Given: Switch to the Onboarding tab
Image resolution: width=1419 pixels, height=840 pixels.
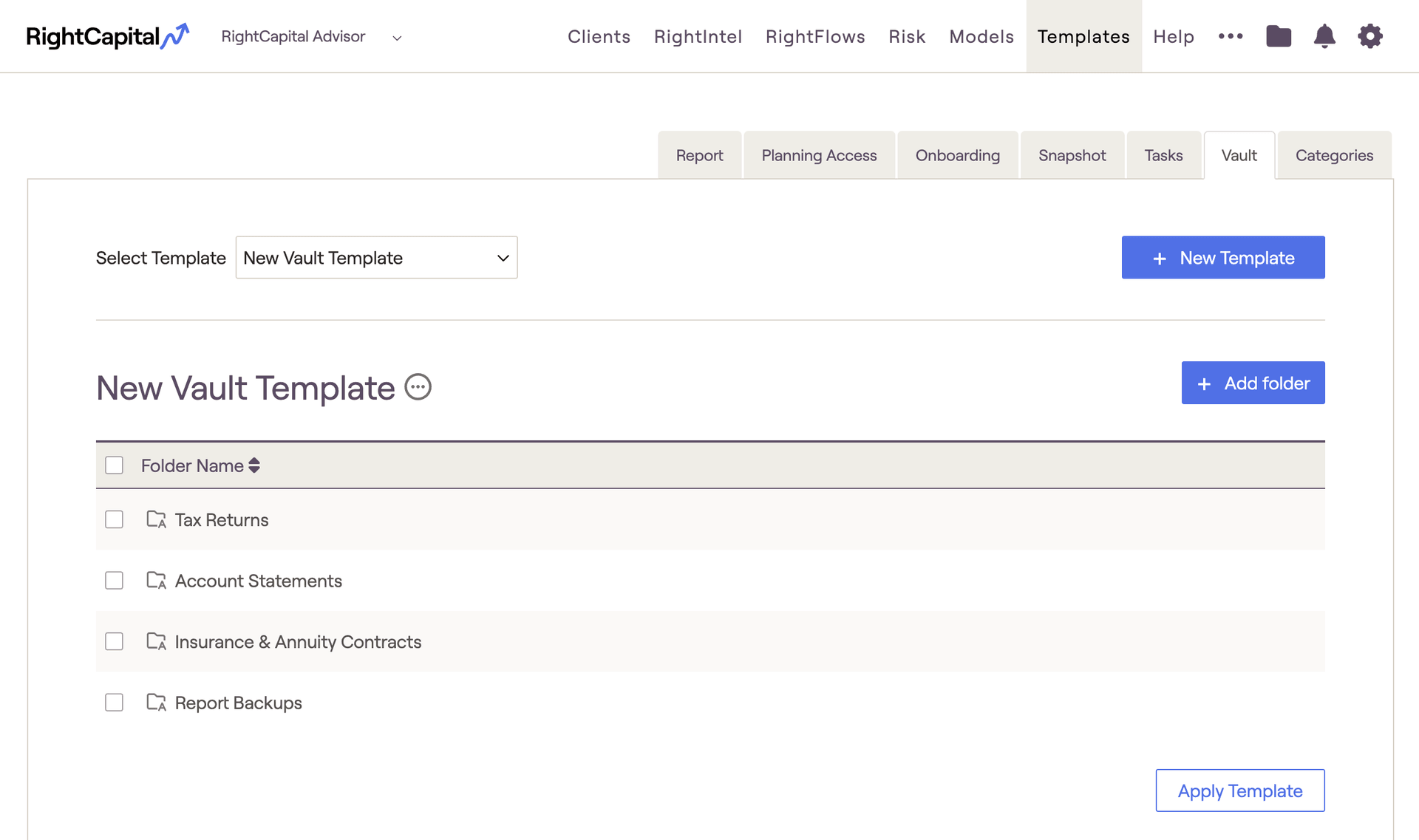Looking at the screenshot, I should [x=958, y=155].
